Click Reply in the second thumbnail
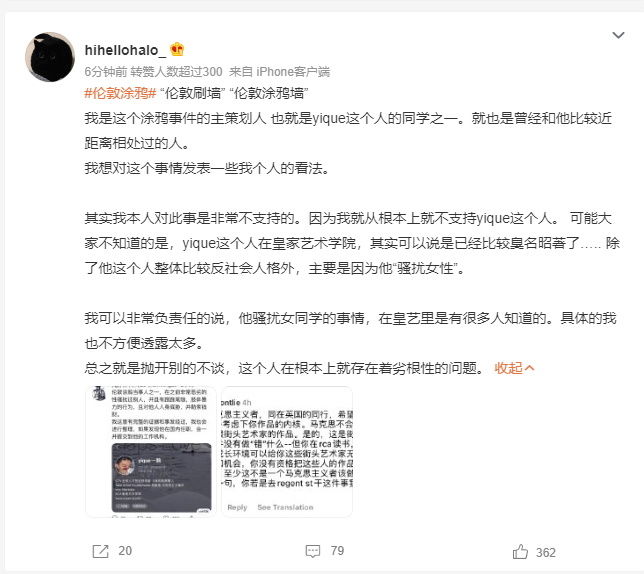The image size is (644, 574). 237,507
